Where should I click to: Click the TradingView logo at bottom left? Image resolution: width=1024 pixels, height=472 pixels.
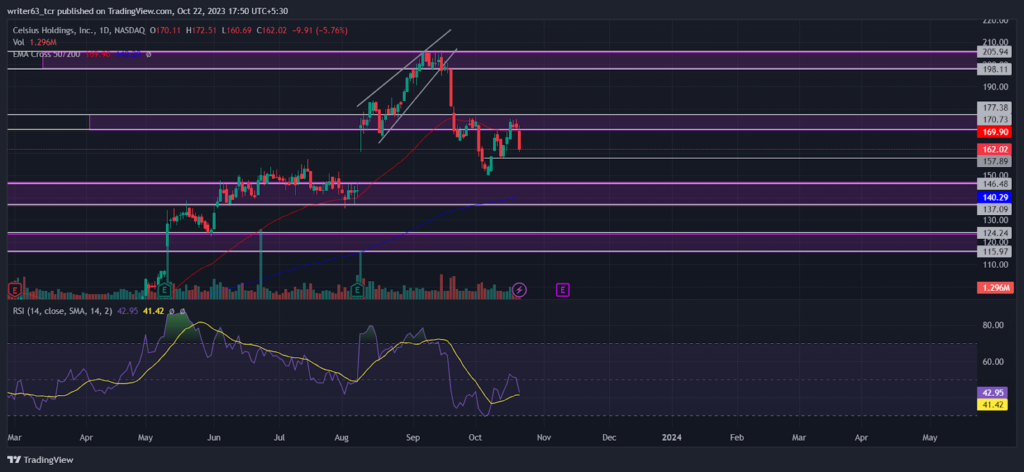click(x=40, y=460)
